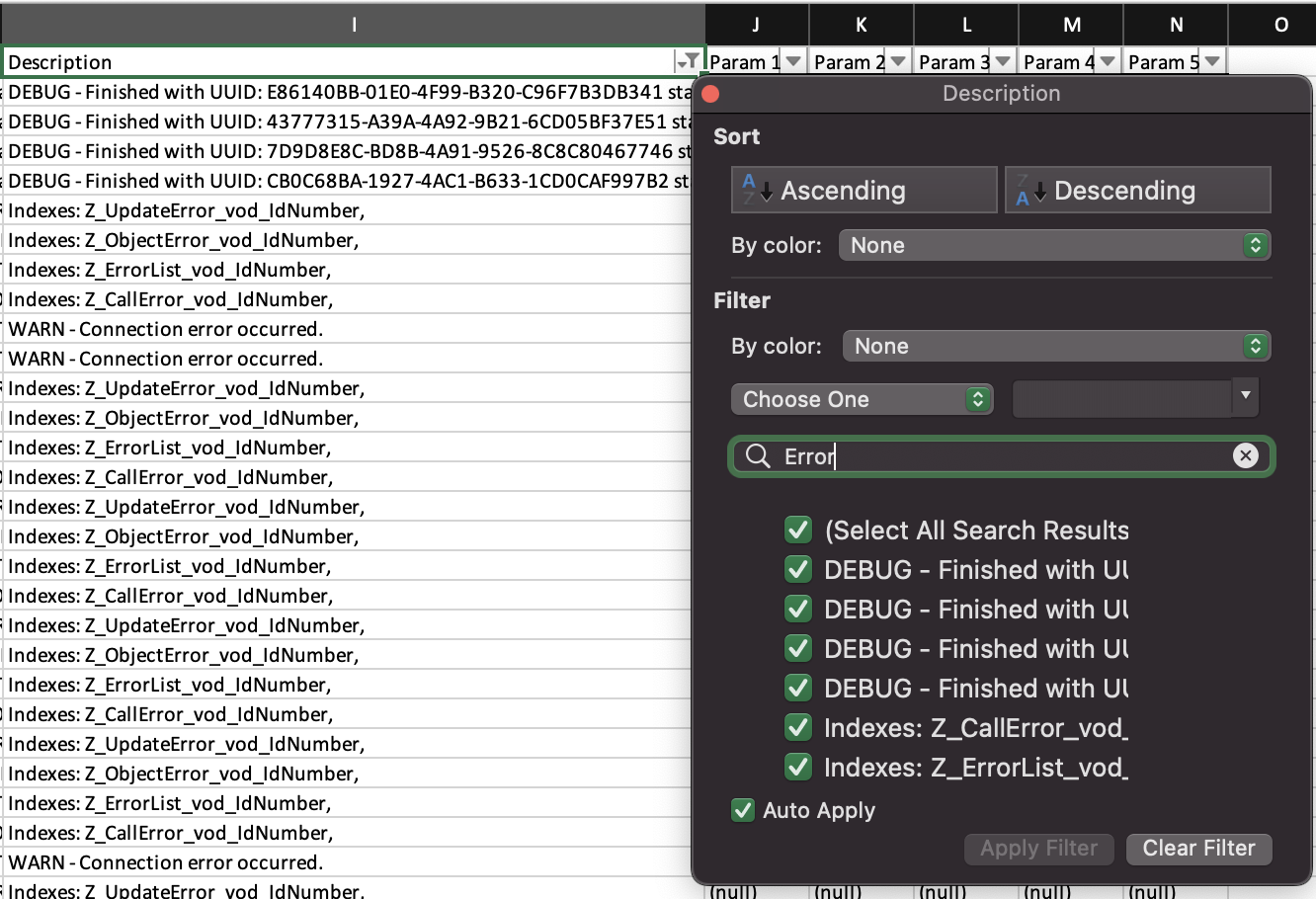
Task: Open the Param 5 filter dropdown
Action: pyautogui.click(x=1212, y=62)
